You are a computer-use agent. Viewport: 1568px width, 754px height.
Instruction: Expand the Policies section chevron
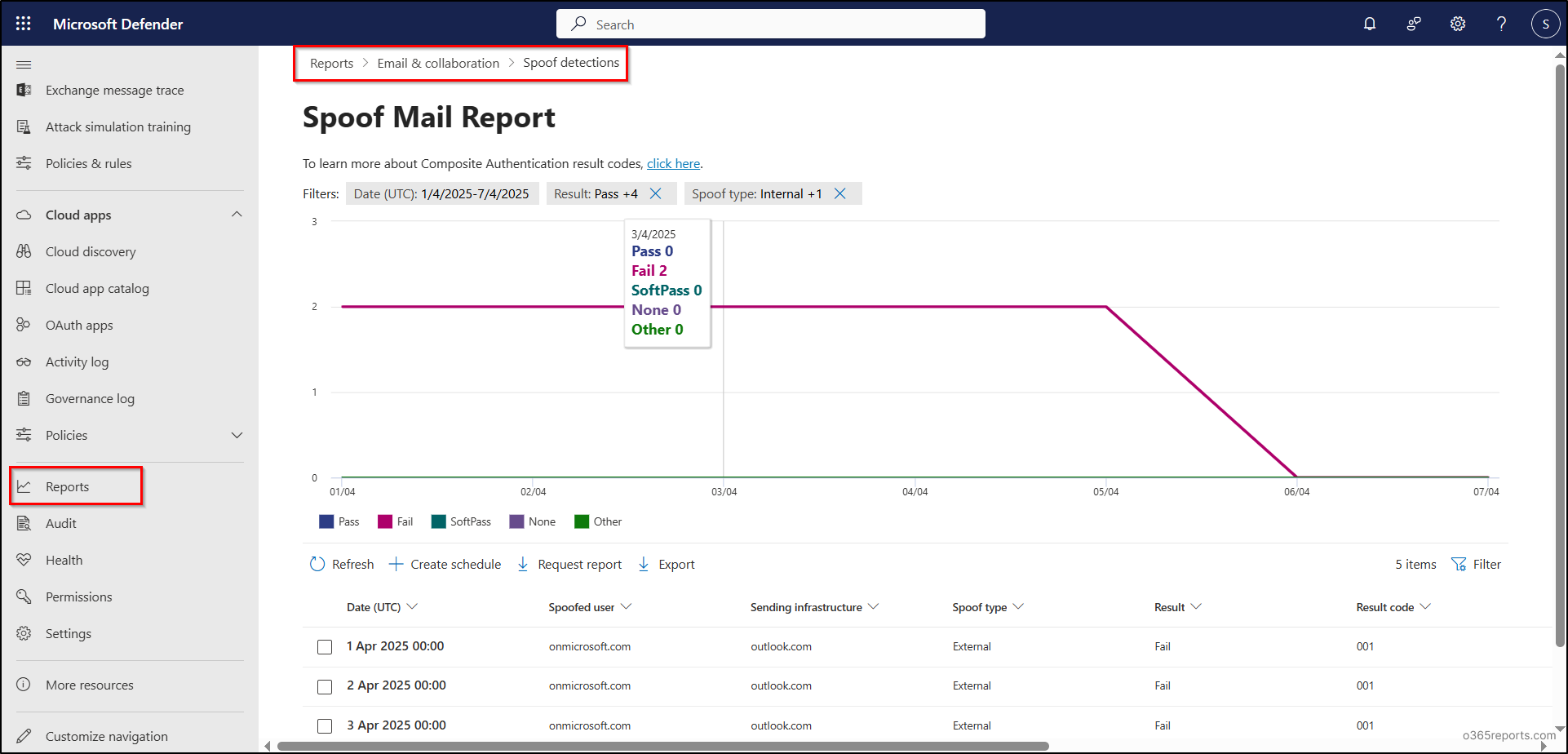[x=237, y=435]
